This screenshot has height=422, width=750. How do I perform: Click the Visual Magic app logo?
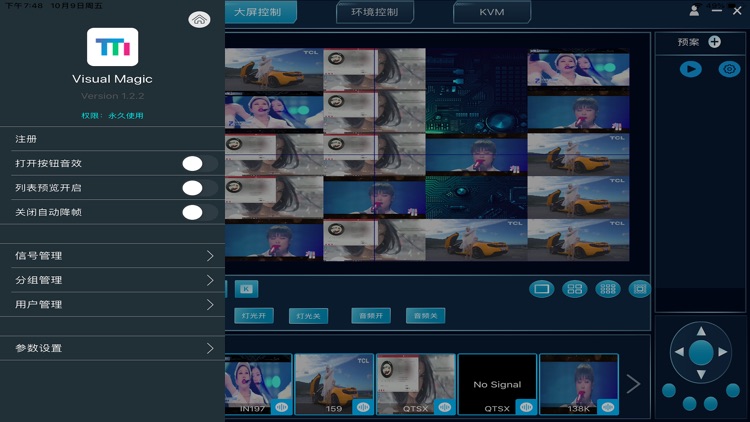pyautogui.click(x=112, y=46)
